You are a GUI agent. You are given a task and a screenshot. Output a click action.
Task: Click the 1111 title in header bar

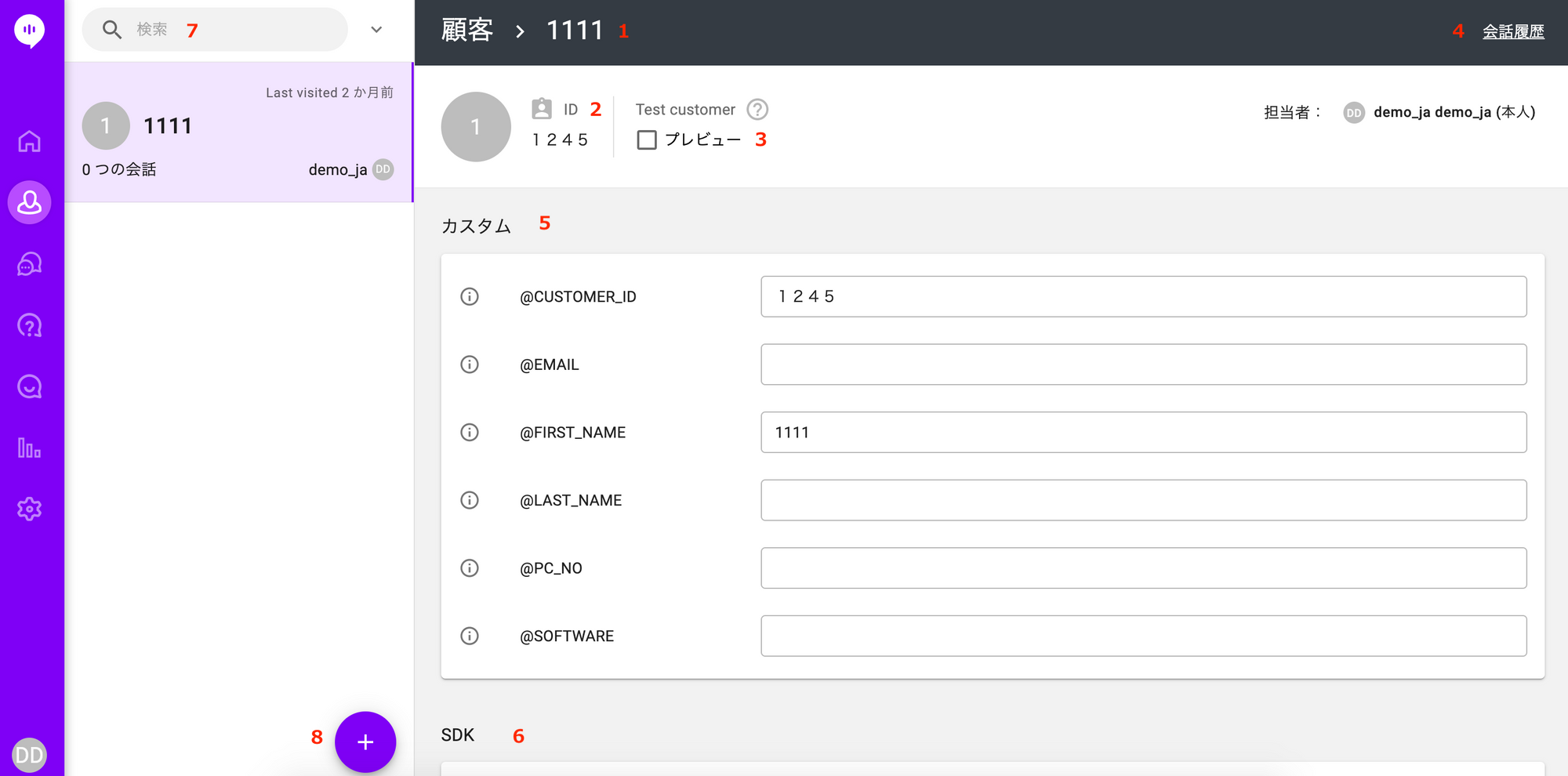point(575,31)
